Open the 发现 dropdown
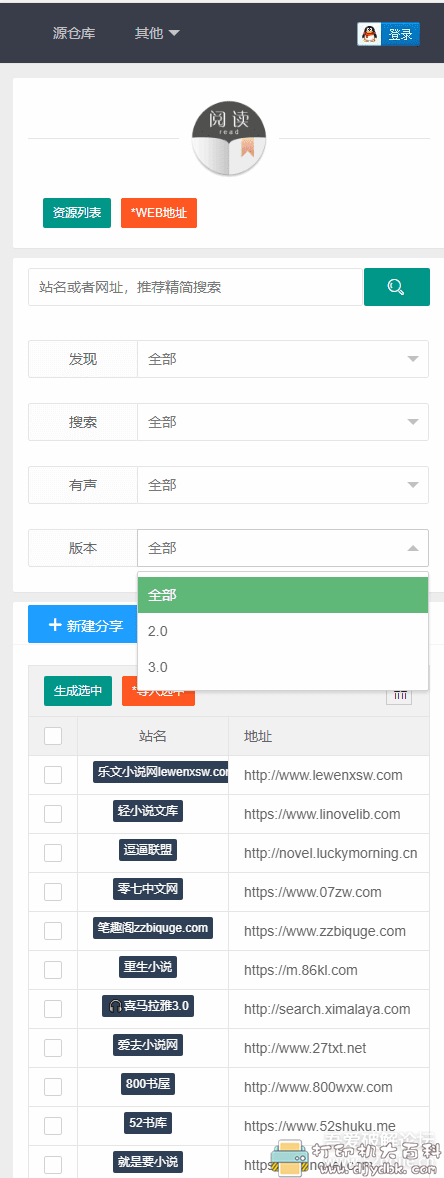 [283, 359]
